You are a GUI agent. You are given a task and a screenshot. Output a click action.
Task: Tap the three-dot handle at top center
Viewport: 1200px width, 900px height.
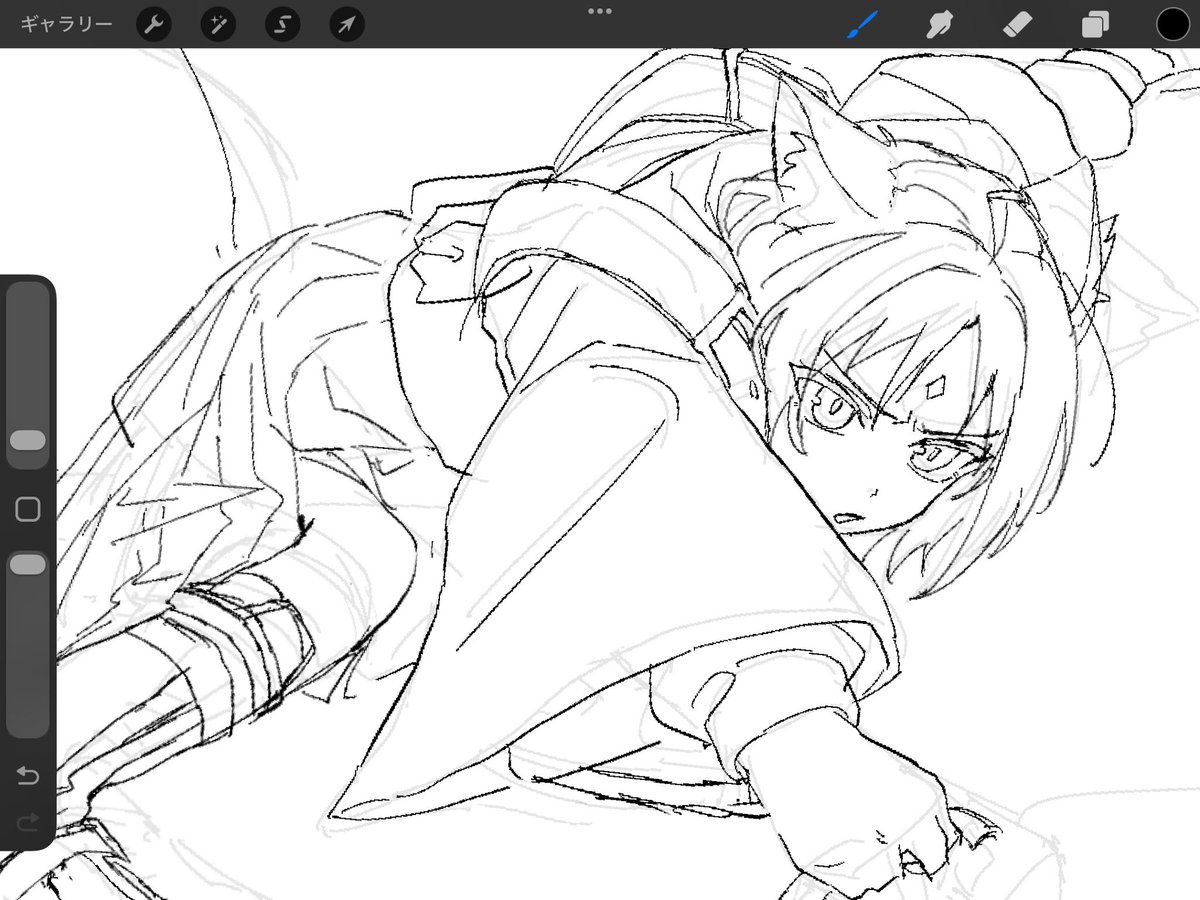coord(600,11)
